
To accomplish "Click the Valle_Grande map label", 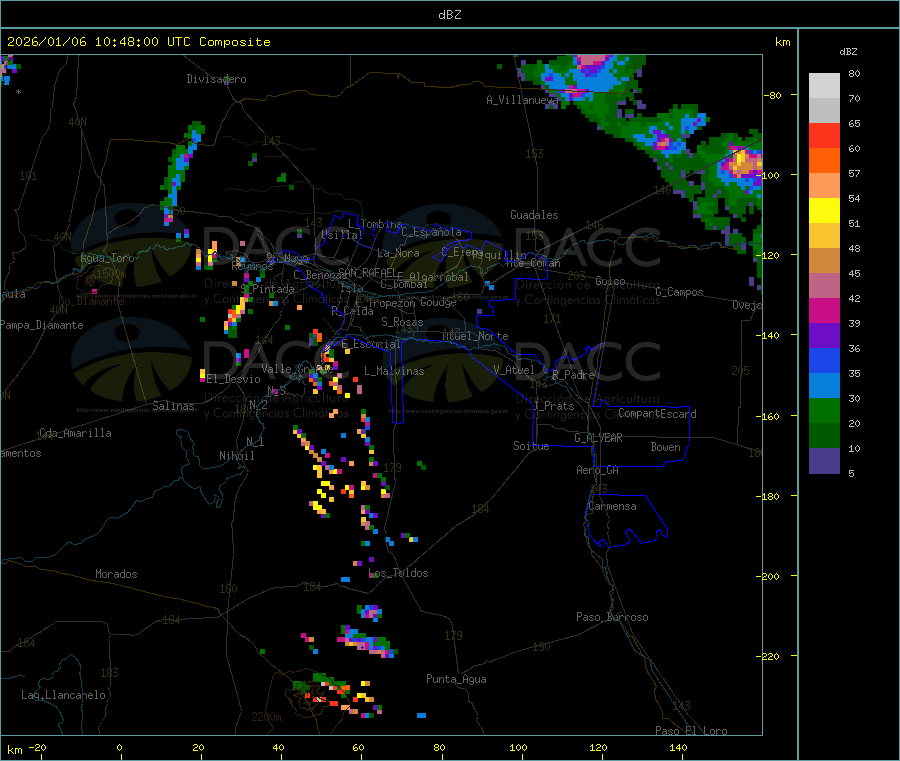I will [297, 369].
